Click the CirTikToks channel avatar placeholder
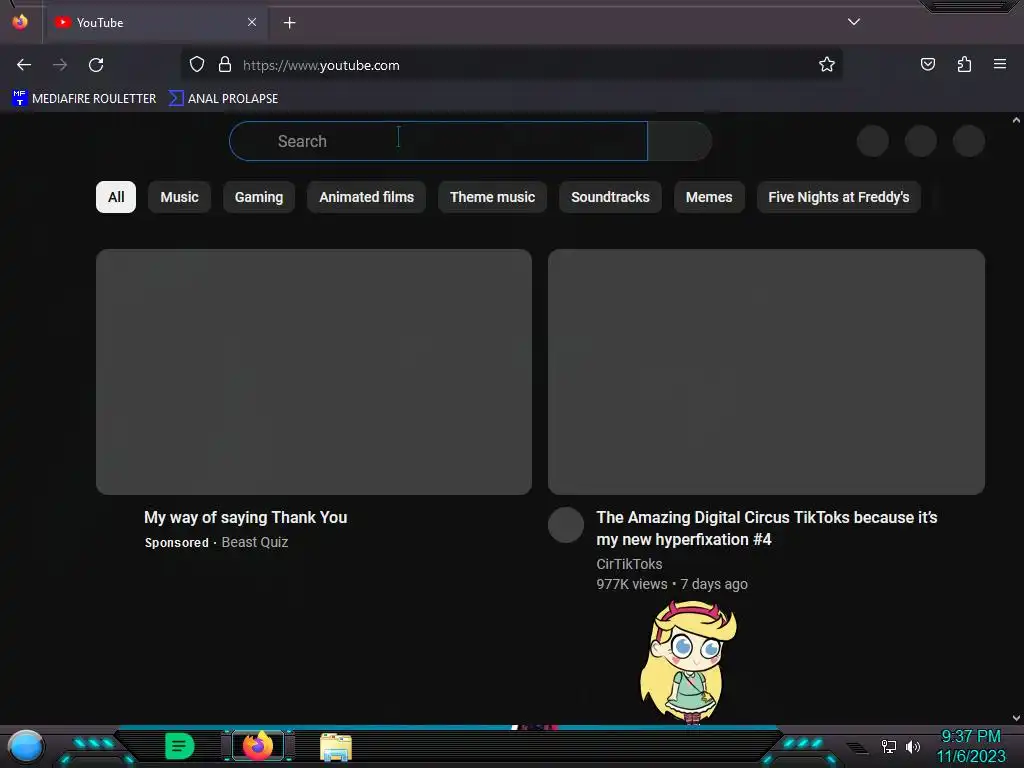This screenshot has width=1024, height=768. (566, 525)
